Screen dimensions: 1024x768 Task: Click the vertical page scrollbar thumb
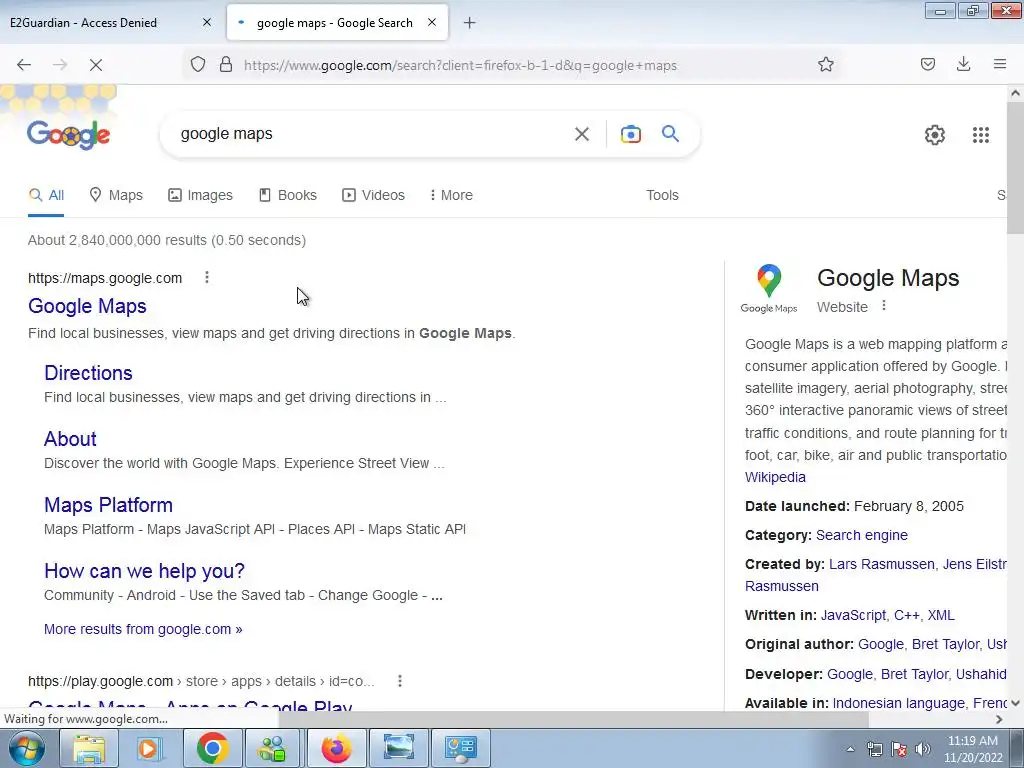1015,168
